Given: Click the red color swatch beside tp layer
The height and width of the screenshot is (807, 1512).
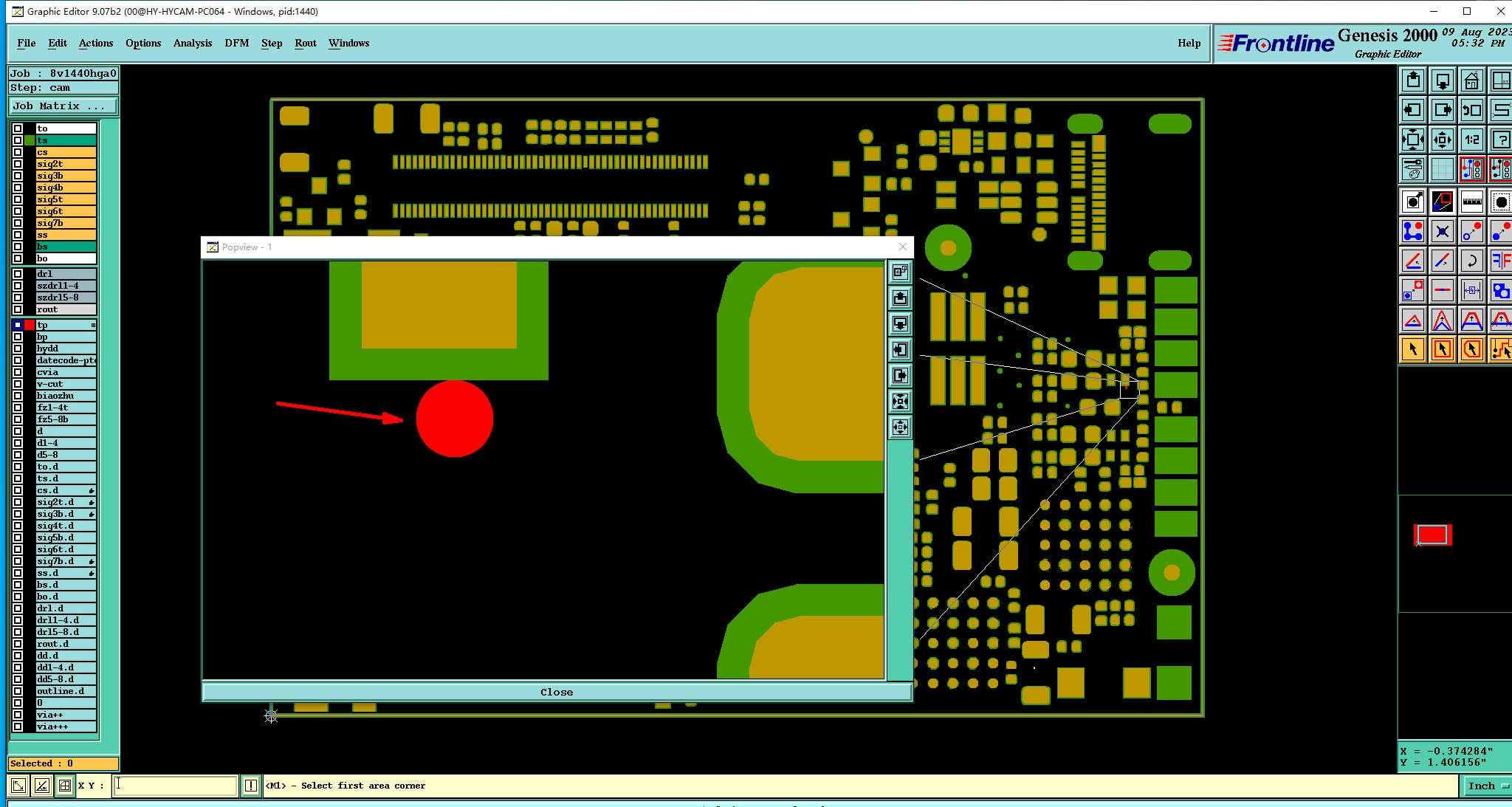Looking at the screenshot, I should (x=30, y=325).
